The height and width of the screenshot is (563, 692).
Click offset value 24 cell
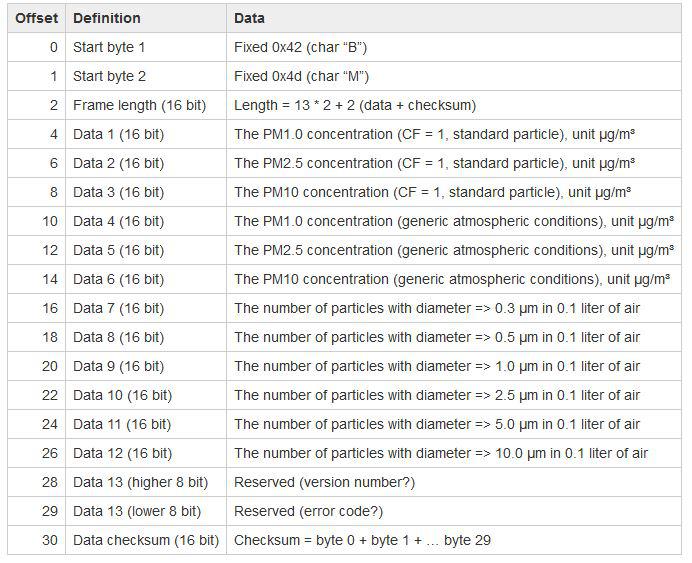36,424
